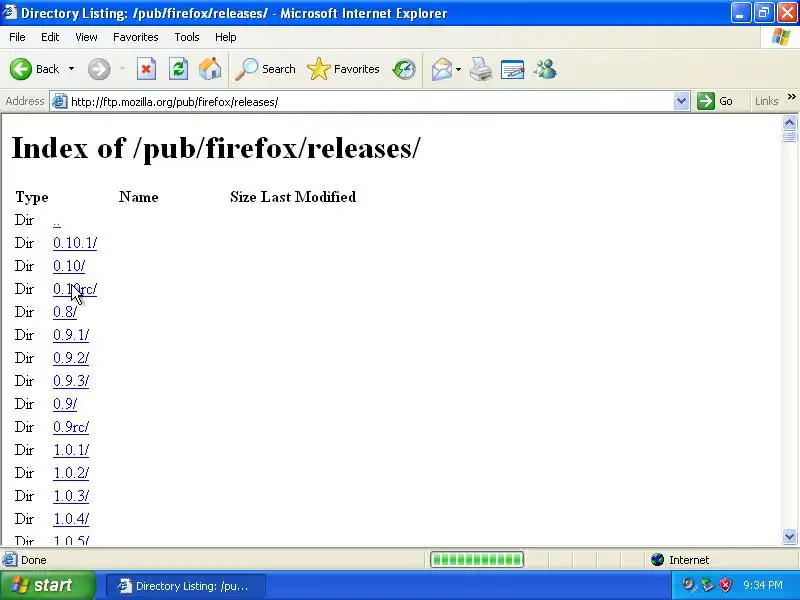Click the Internet zone globe icon
800x600 pixels.
coord(658,560)
